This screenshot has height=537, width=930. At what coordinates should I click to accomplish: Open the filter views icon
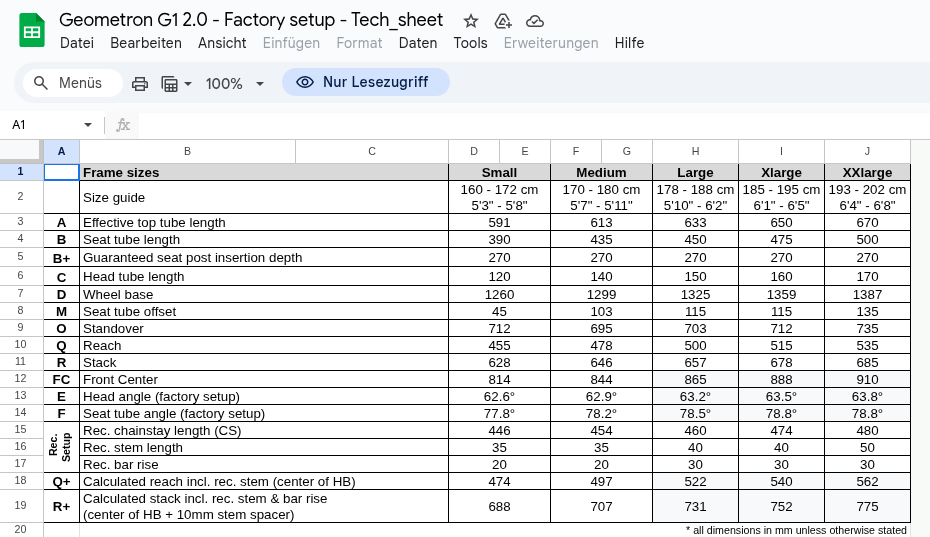[x=169, y=83]
